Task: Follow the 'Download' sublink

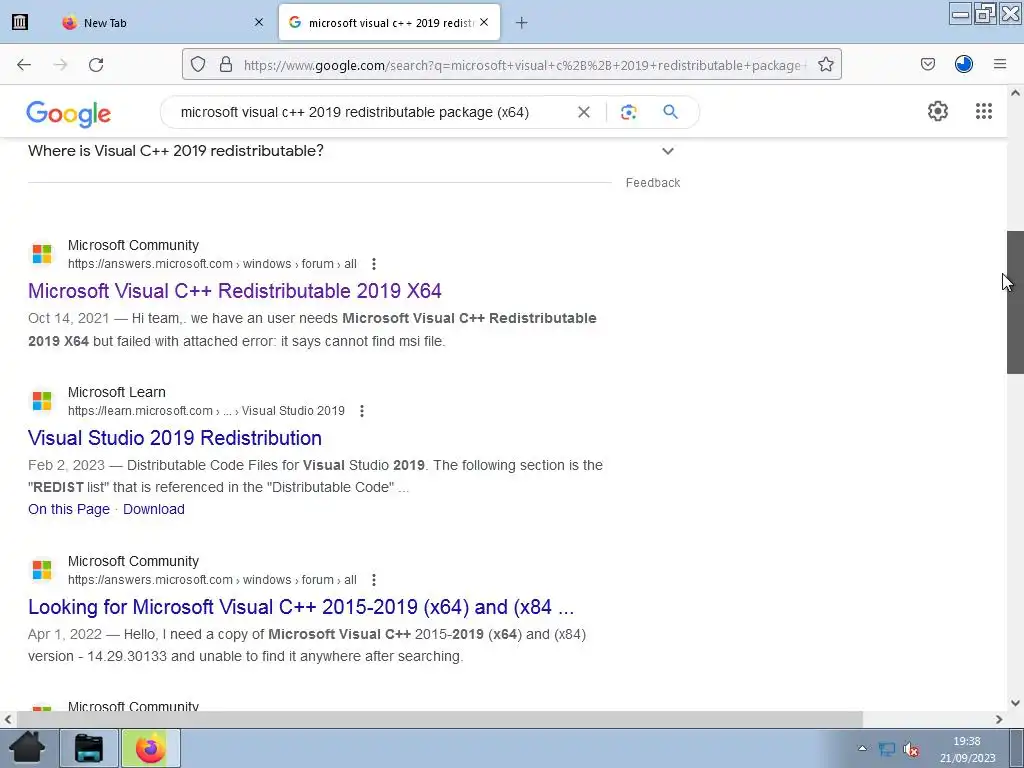Action: coord(153,509)
